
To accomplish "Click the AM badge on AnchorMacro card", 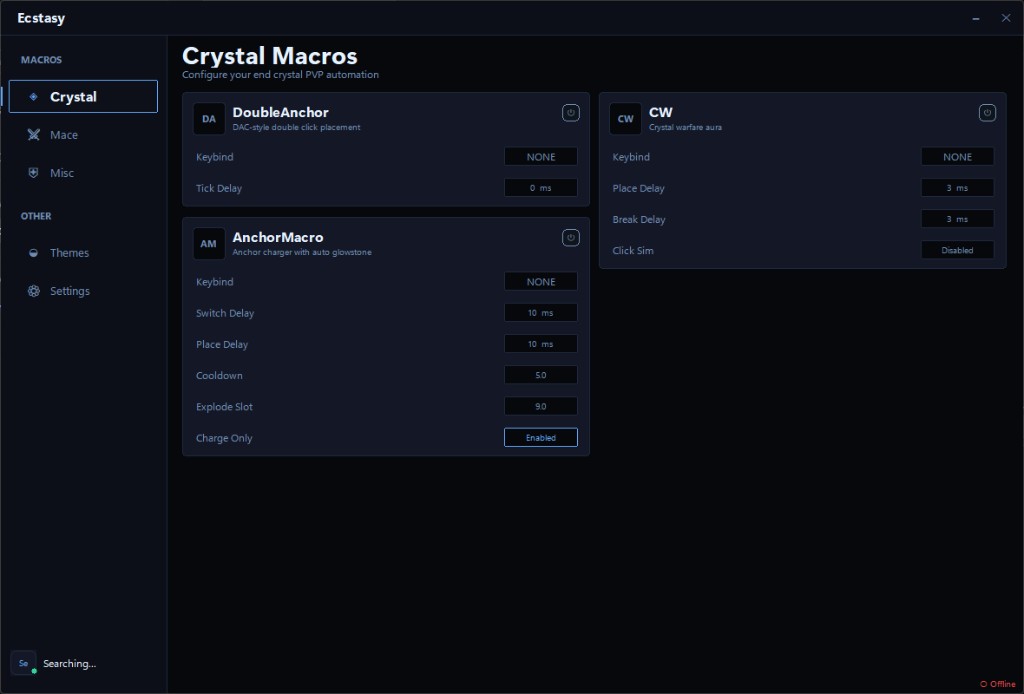I will tap(209, 243).
